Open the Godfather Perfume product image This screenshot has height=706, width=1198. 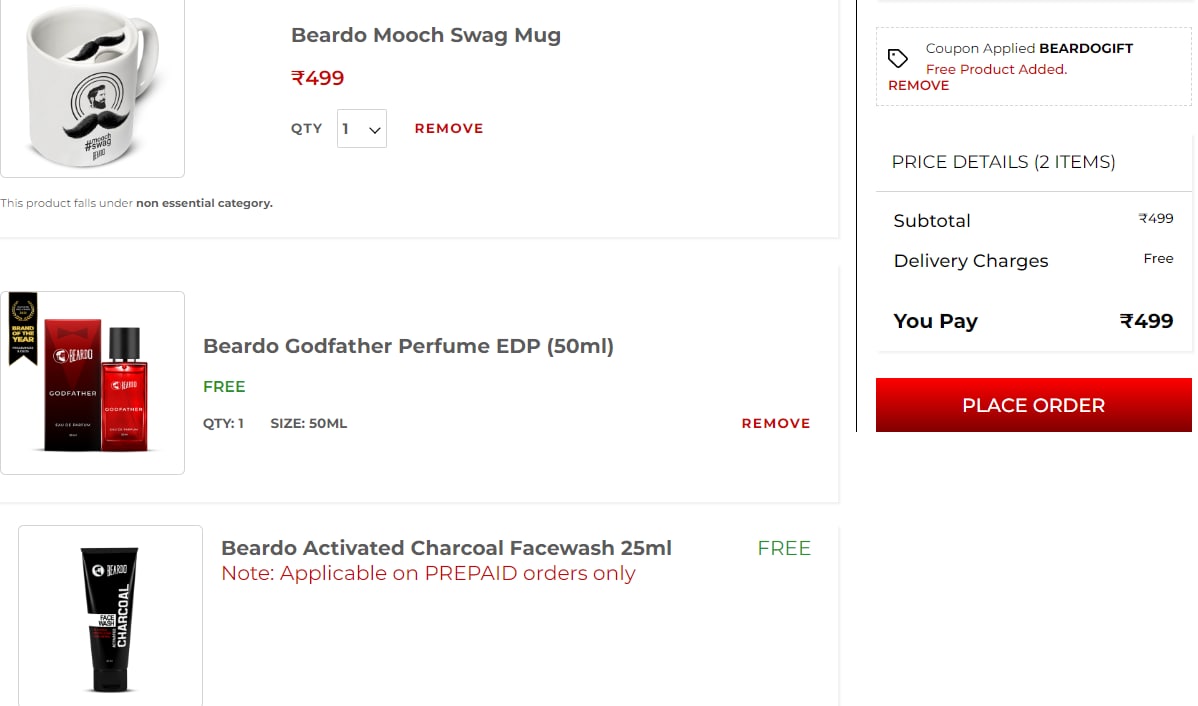click(92, 383)
